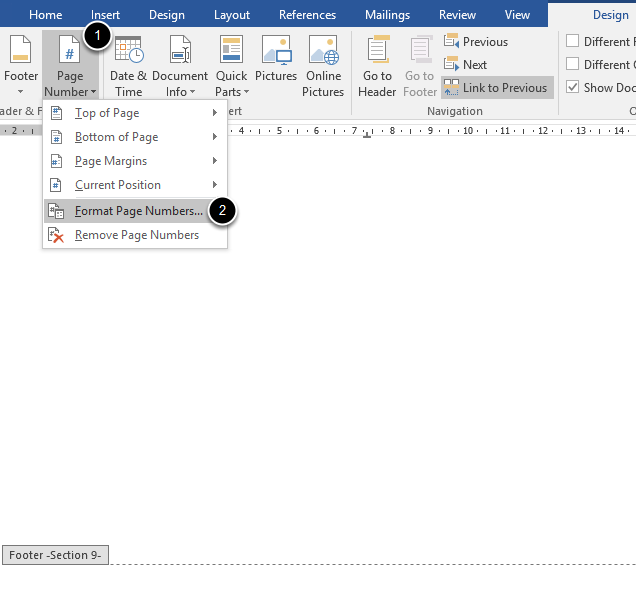Expand the Document Info dropdown arrow

tap(192, 92)
